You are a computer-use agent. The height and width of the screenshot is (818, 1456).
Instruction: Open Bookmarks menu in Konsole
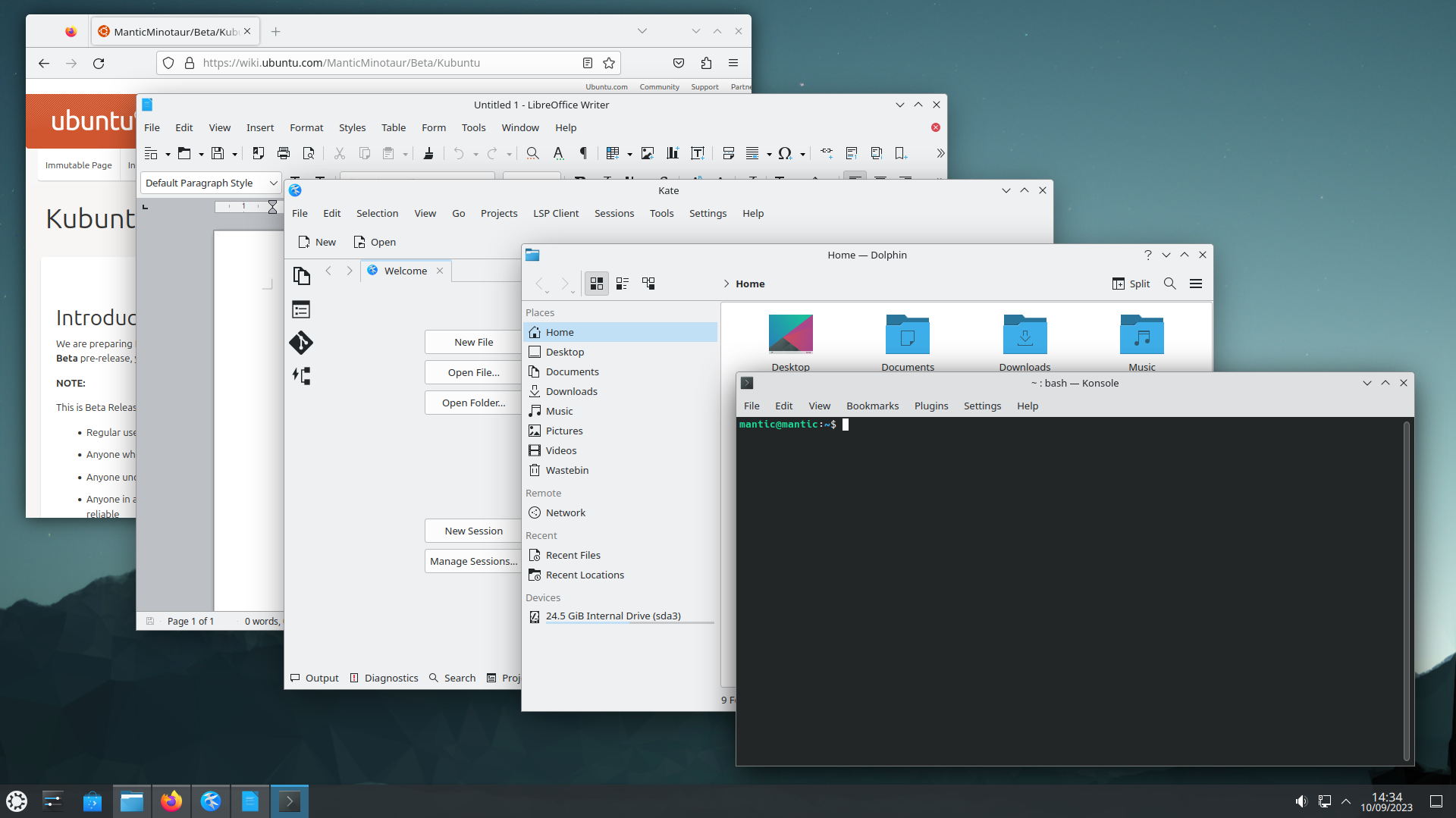(x=872, y=406)
